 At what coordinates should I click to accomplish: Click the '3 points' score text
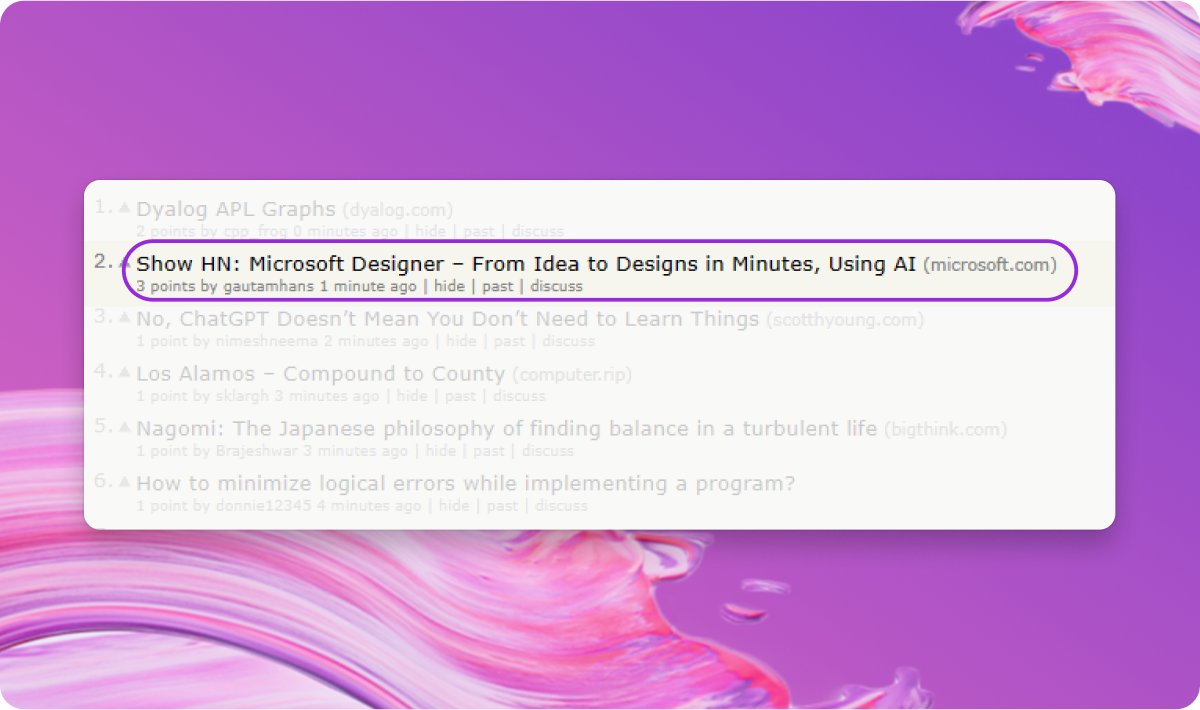[x=166, y=286]
